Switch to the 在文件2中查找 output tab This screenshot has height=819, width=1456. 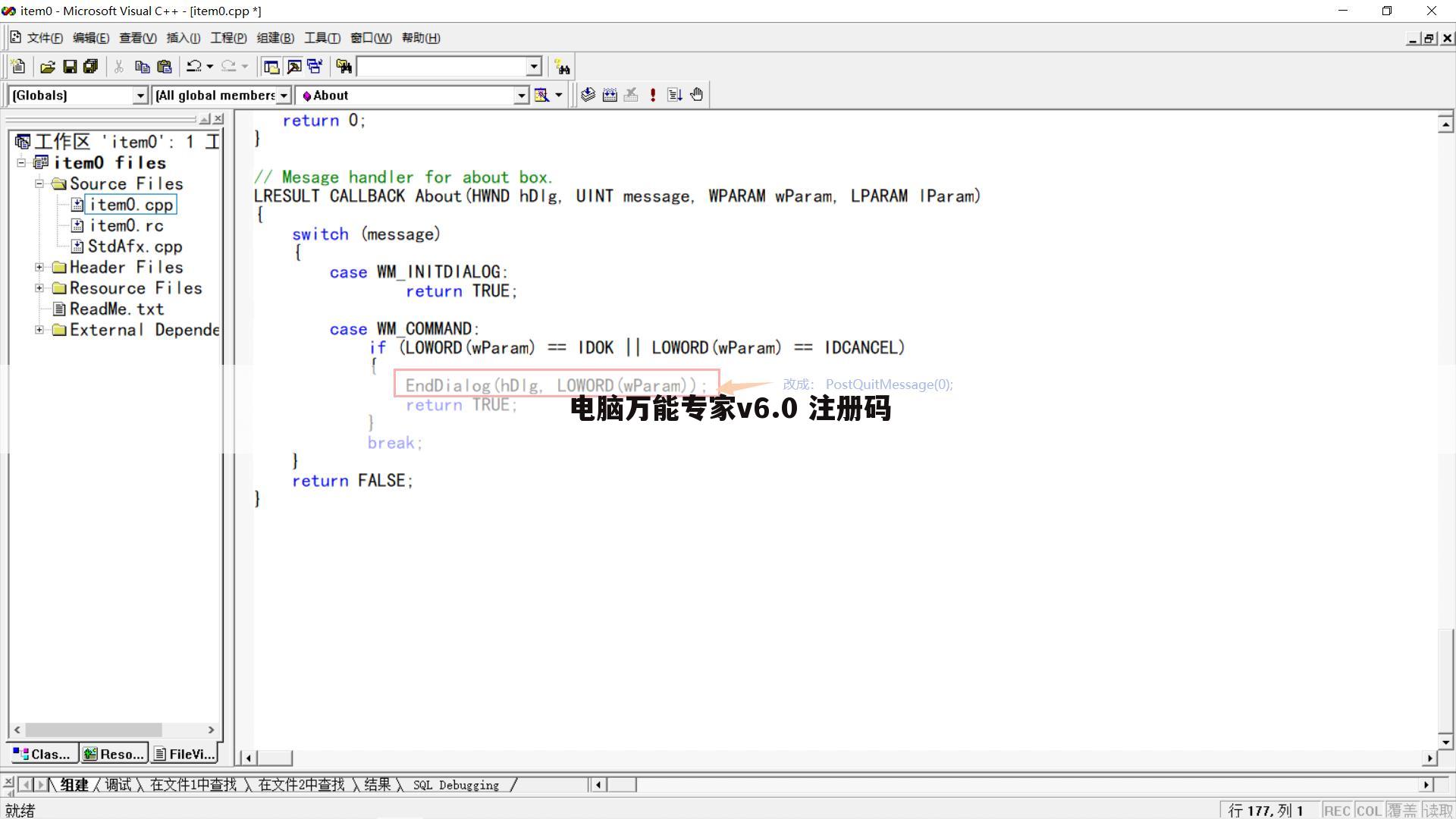(x=301, y=785)
